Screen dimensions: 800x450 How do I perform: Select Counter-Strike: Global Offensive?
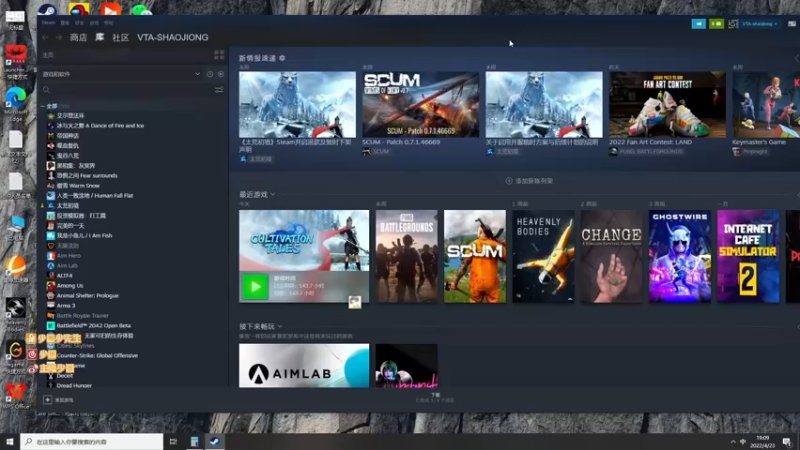tap(97, 356)
